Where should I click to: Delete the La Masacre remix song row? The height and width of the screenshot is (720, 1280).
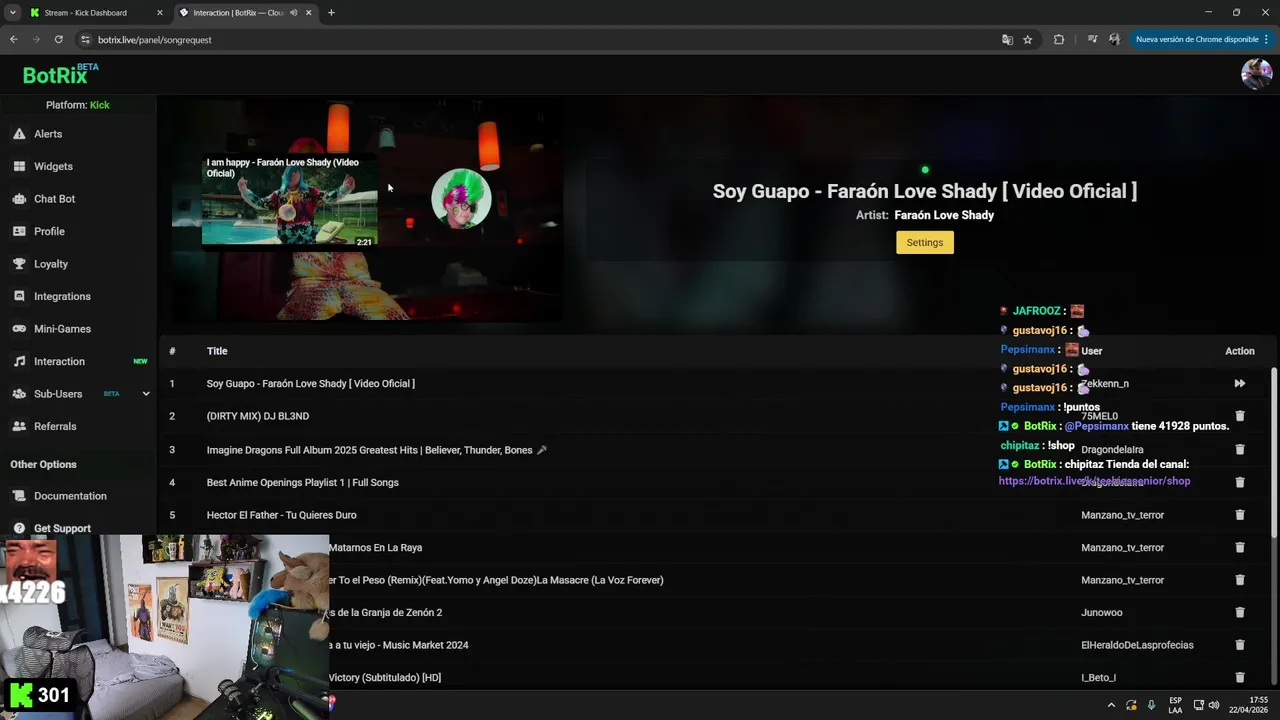[x=1240, y=580]
